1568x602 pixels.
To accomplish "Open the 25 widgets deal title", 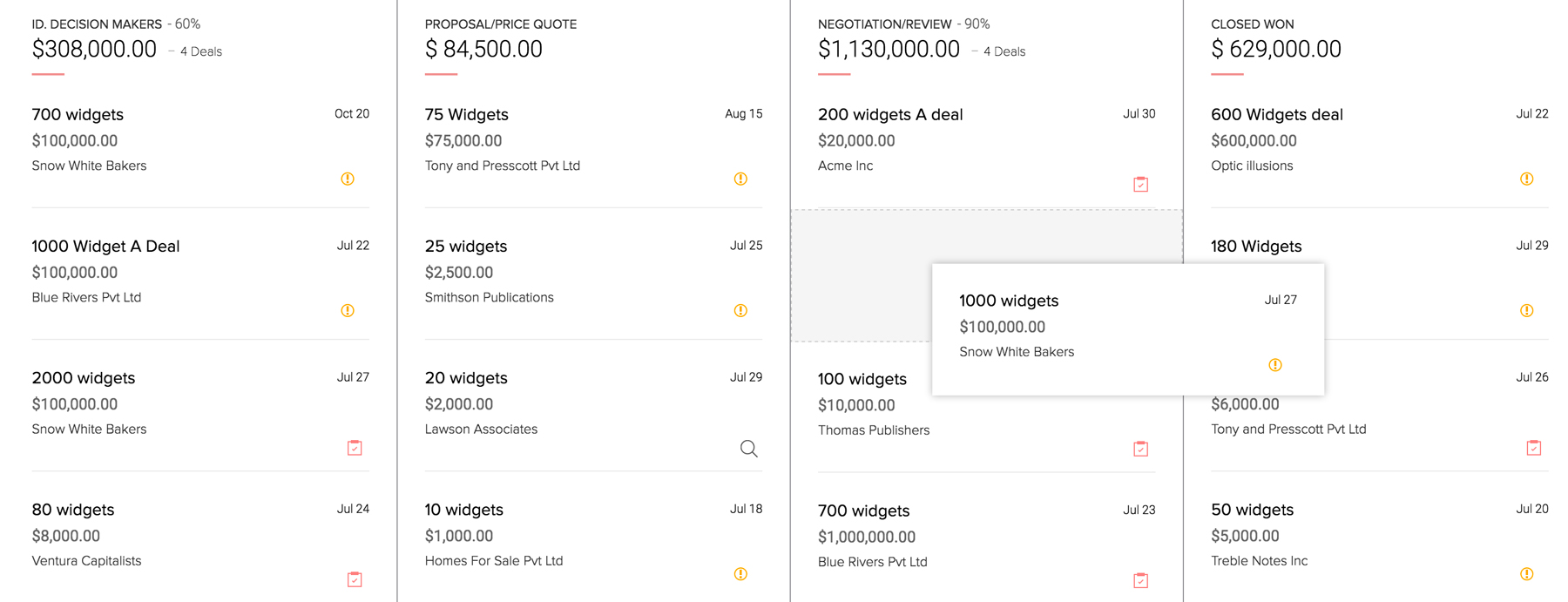I will [466, 247].
